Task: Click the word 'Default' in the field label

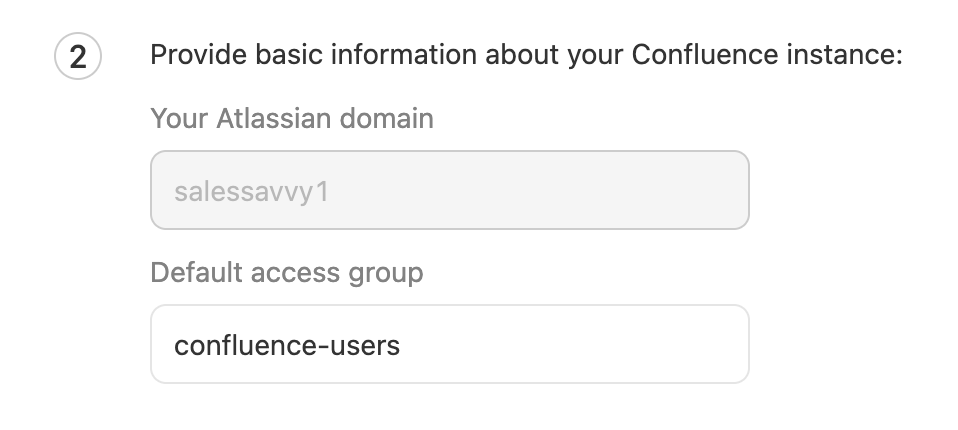Action: [191, 272]
